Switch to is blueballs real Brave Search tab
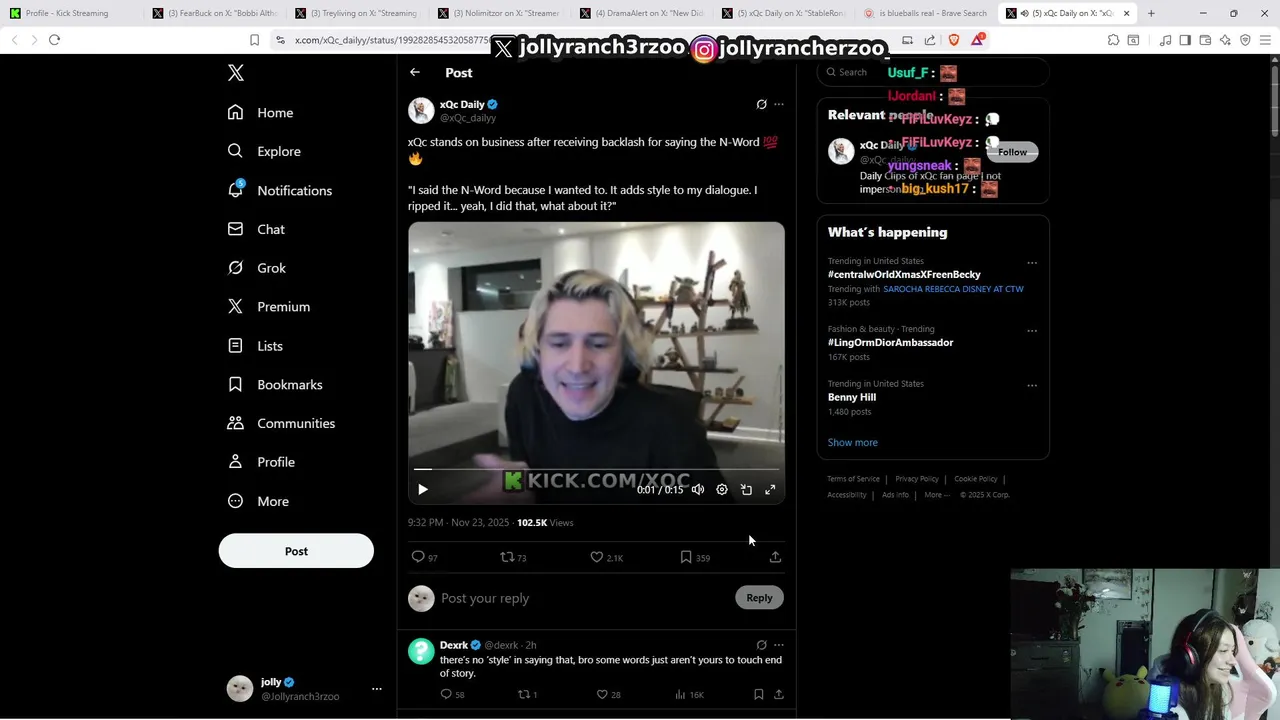 point(926,13)
